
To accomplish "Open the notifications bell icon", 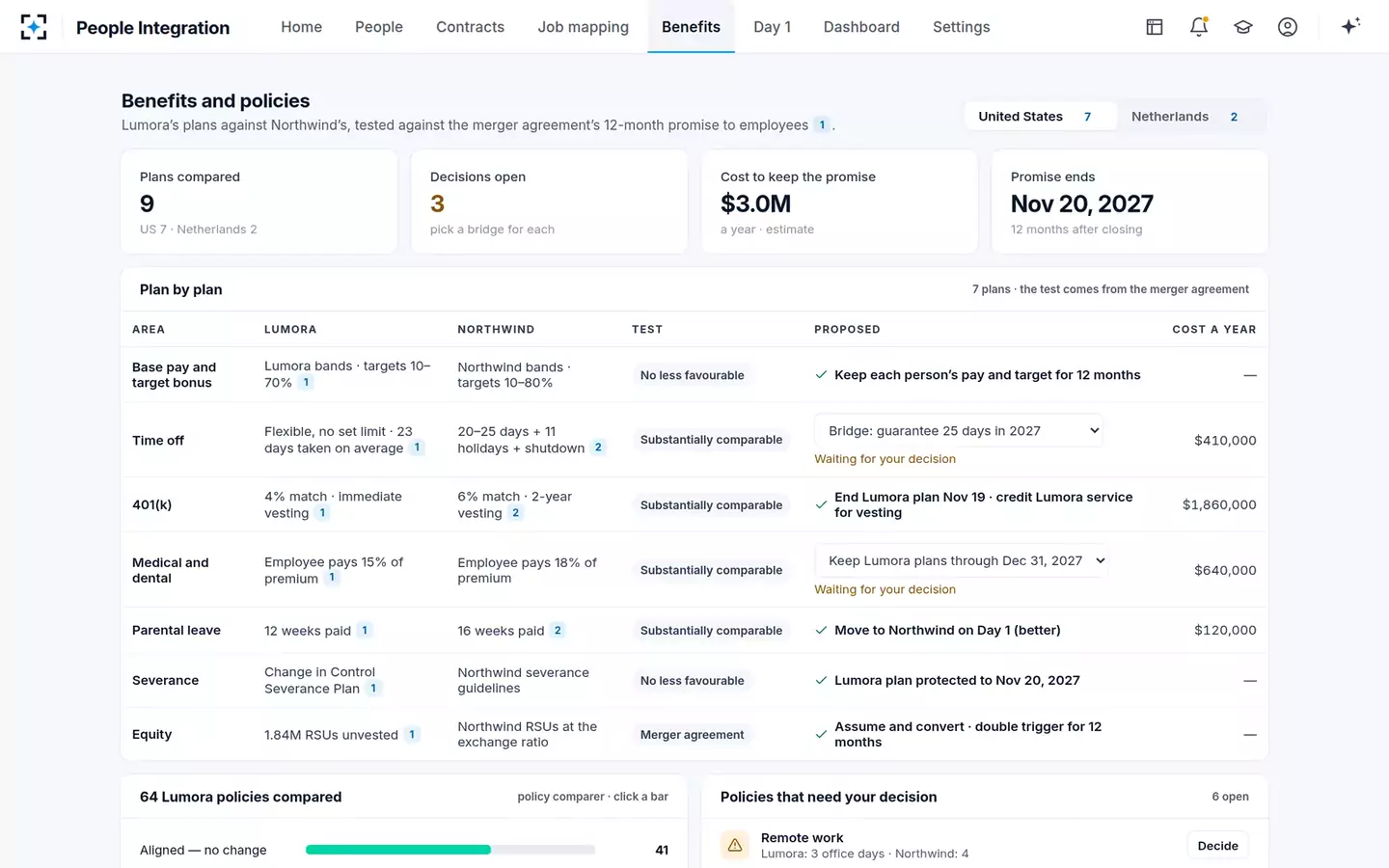I will click(1199, 27).
